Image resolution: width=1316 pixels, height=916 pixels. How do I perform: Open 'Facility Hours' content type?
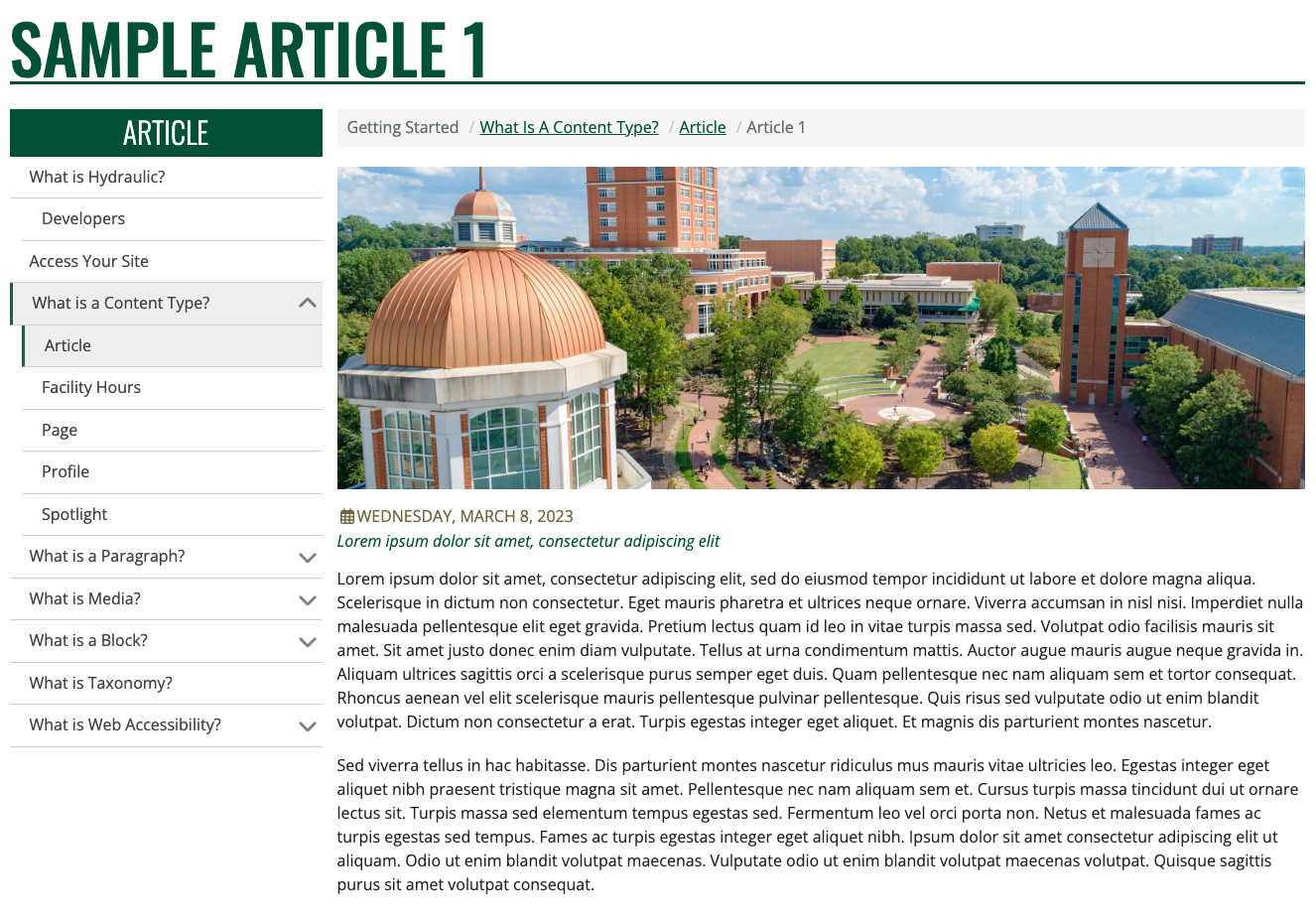(91, 387)
